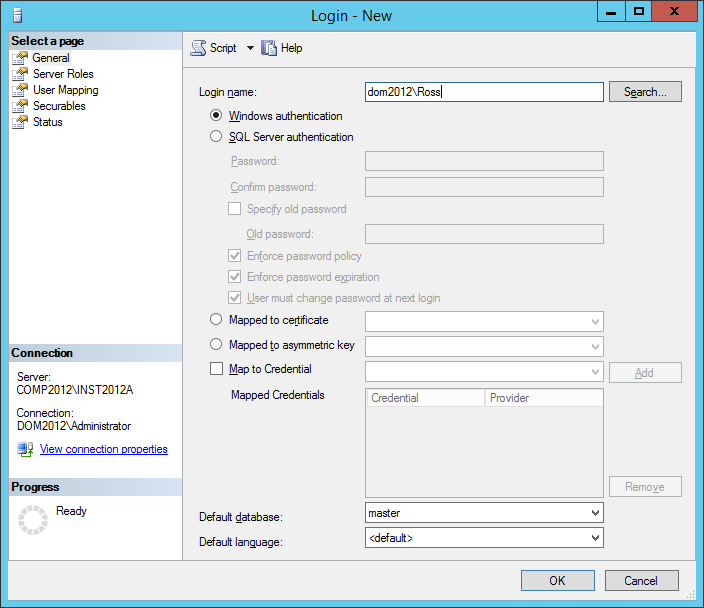Click the Help book icon
704x608 pixels.
[269, 48]
